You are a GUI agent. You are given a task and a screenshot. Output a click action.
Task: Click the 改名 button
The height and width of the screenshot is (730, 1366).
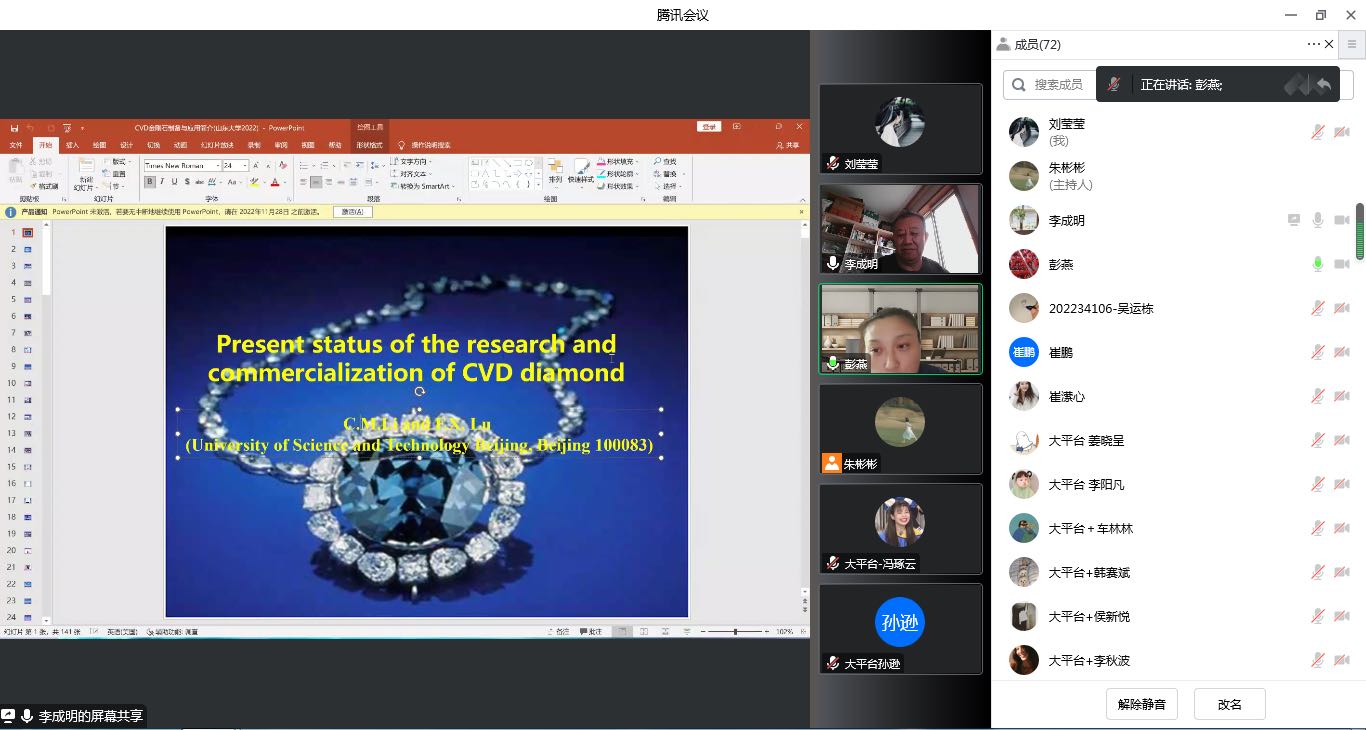pyautogui.click(x=1229, y=704)
